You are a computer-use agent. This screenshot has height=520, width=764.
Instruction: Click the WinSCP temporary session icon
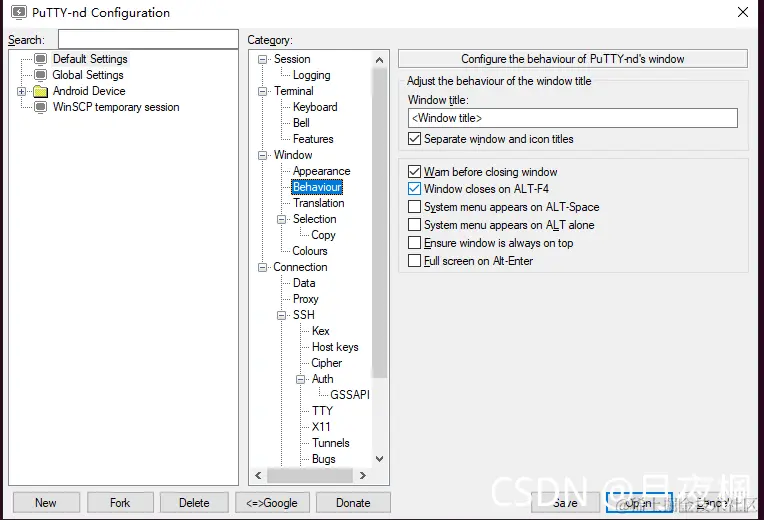click(x=41, y=107)
